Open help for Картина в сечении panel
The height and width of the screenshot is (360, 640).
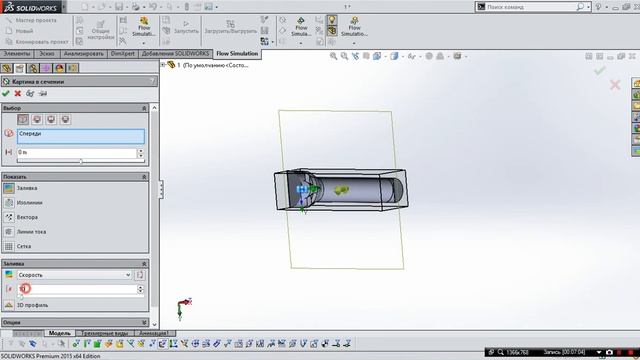[152, 81]
